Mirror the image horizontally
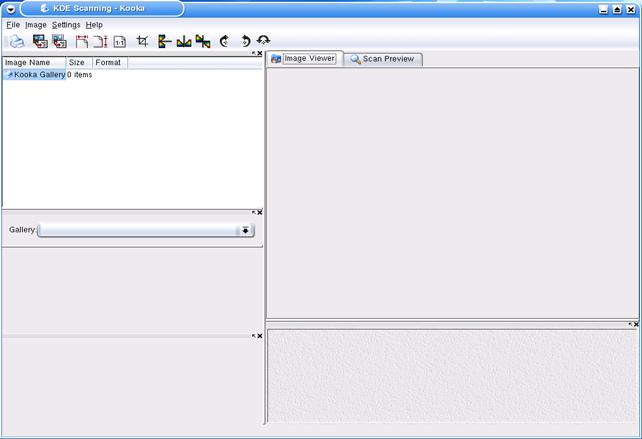This screenshot has height=439, width=642. click(x=184, y=41)
